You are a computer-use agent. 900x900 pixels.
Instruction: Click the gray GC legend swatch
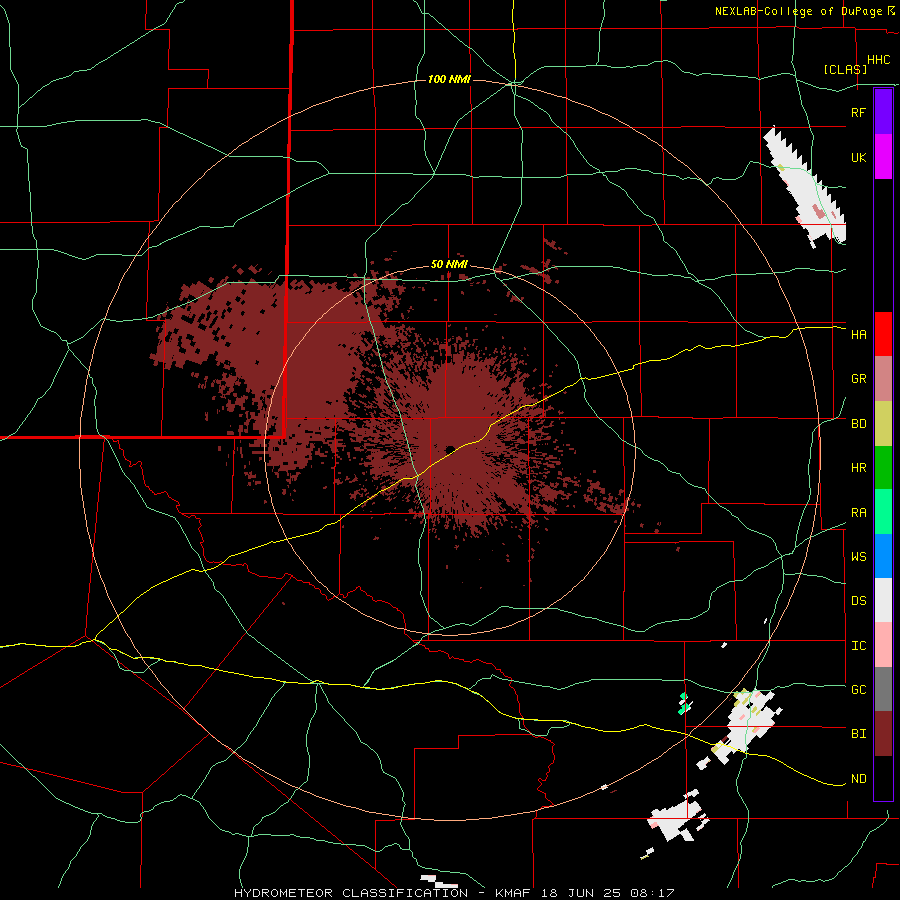click(x=883, y=689)
